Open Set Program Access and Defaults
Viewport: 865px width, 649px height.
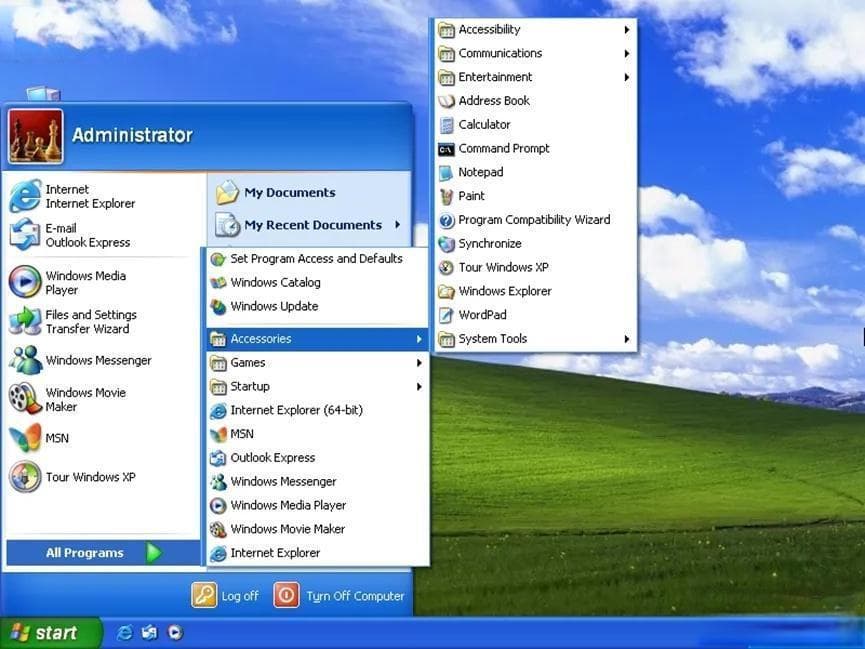[x=318, y=259]
